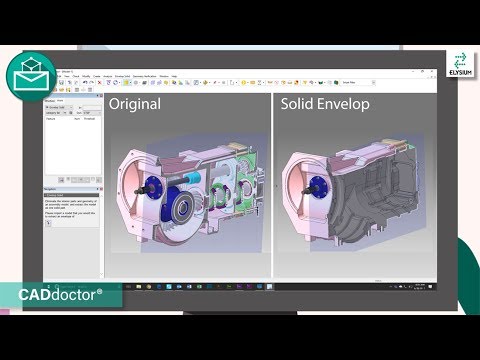Open the Category list dropdown

click(56, 113)
